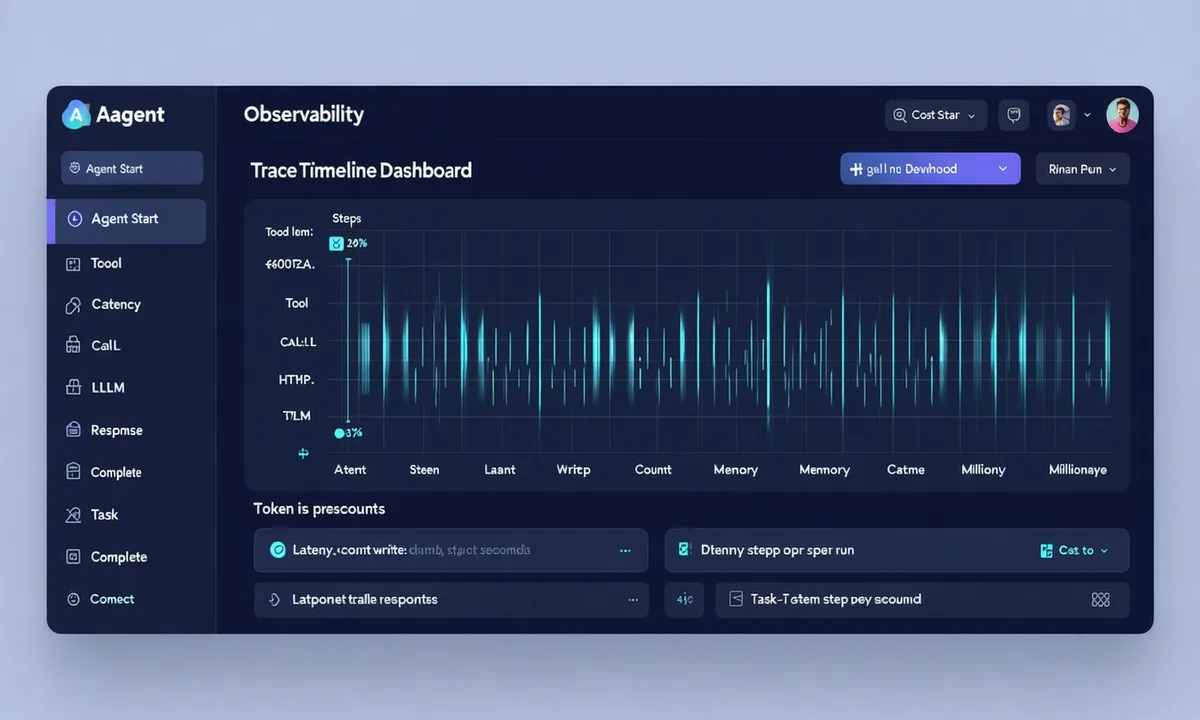Click the icon before Dtenny stepp opr sper run
This screenshot has height=720, width=1200.
(x=685, y=549)
